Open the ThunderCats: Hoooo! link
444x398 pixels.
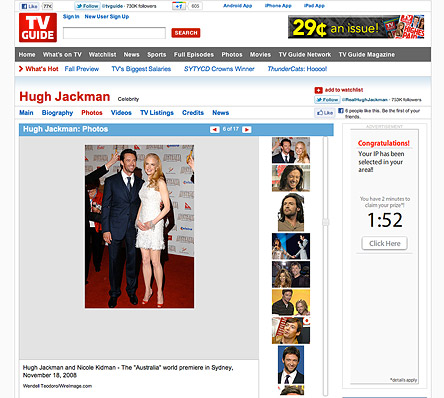click(x=297, y=69)
